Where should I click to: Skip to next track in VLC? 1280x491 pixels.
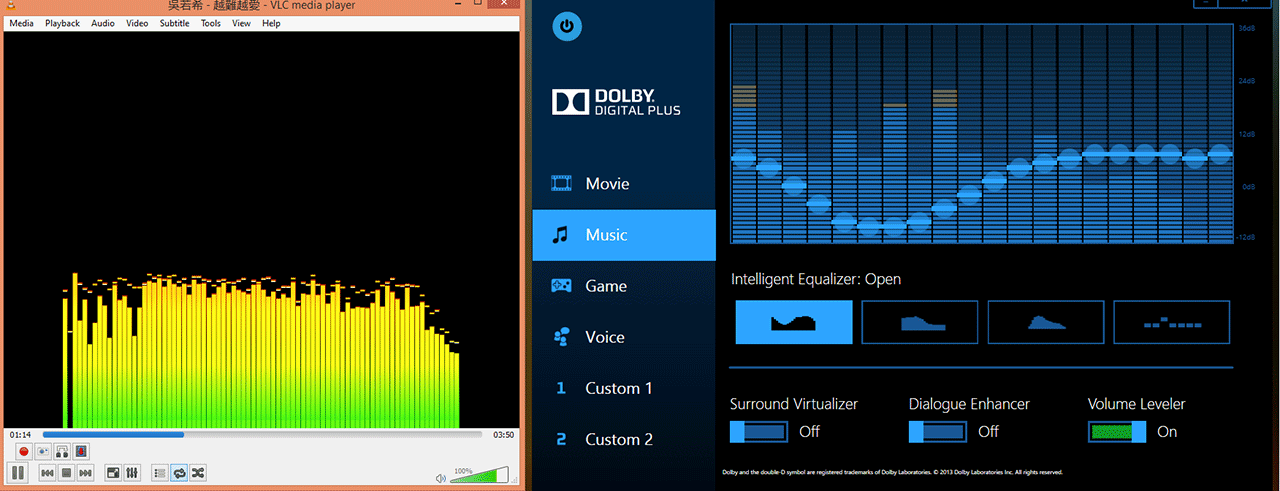[86, 472]
